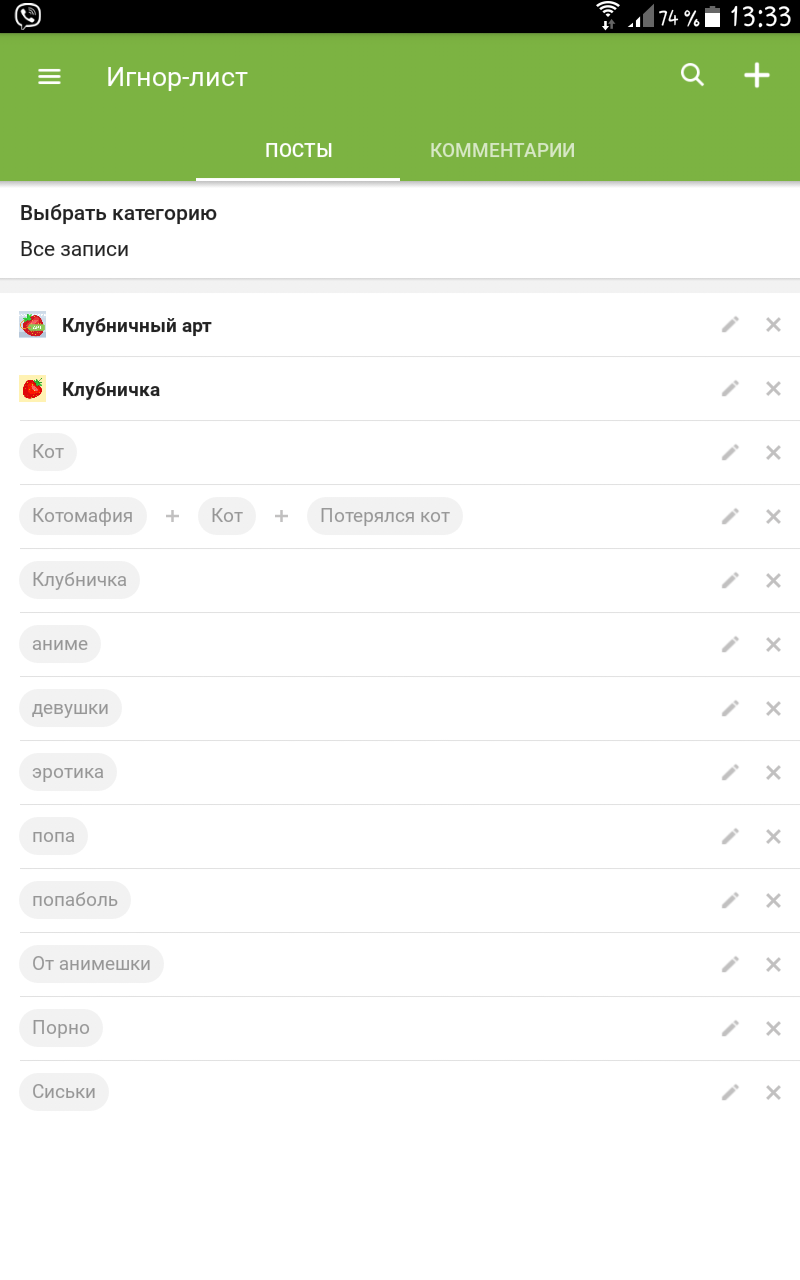Tap the search magnifier icon
This screenshot has width=800, height=1280.
pyautogui.click(x=692, y=75)
